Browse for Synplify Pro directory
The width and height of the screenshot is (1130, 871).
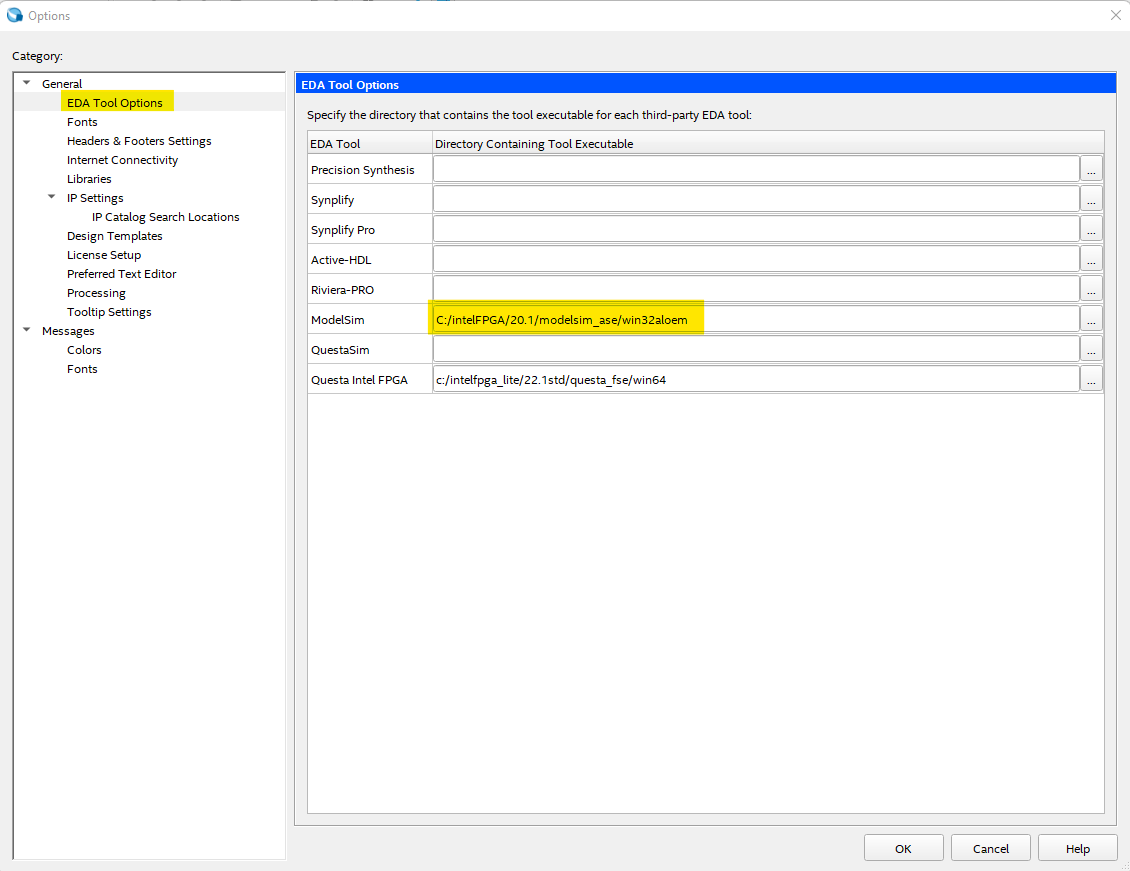(1091, 229)
